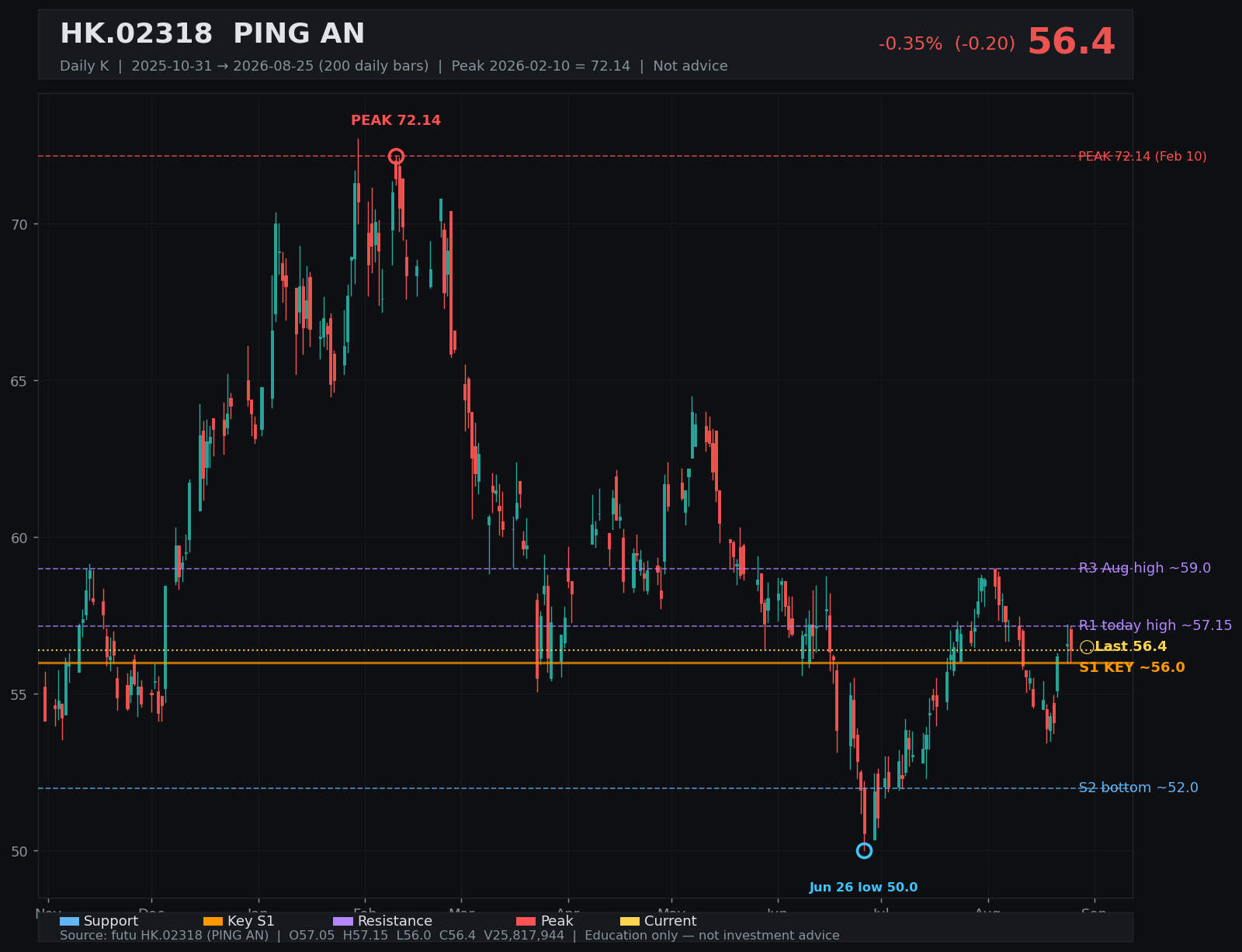Click the 'Source: futu HK.02318' footer line
This screenshot has width=1242, height=952.
(x=449, y=936)
